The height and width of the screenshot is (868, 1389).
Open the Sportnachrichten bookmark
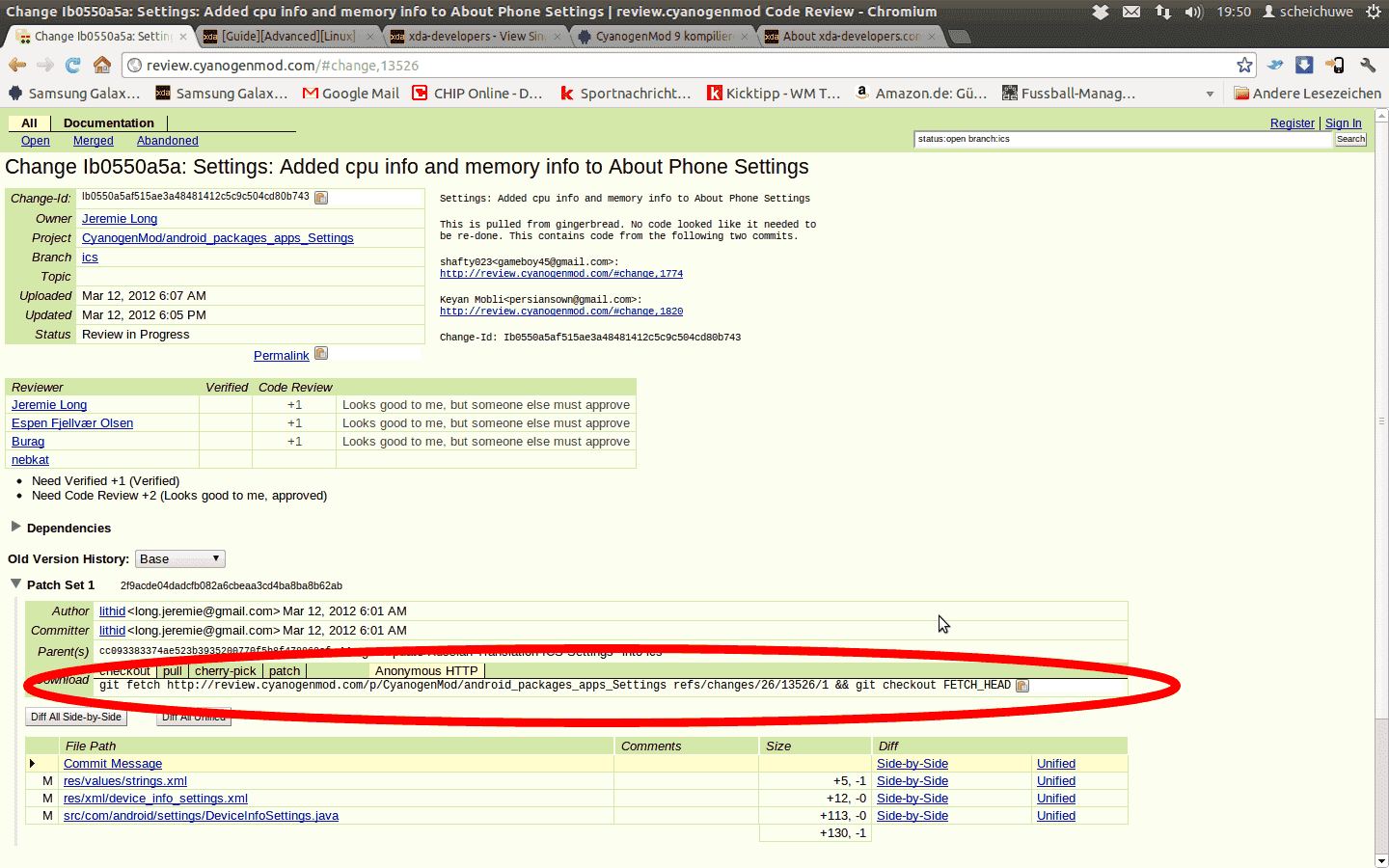(x=626, y=94)
